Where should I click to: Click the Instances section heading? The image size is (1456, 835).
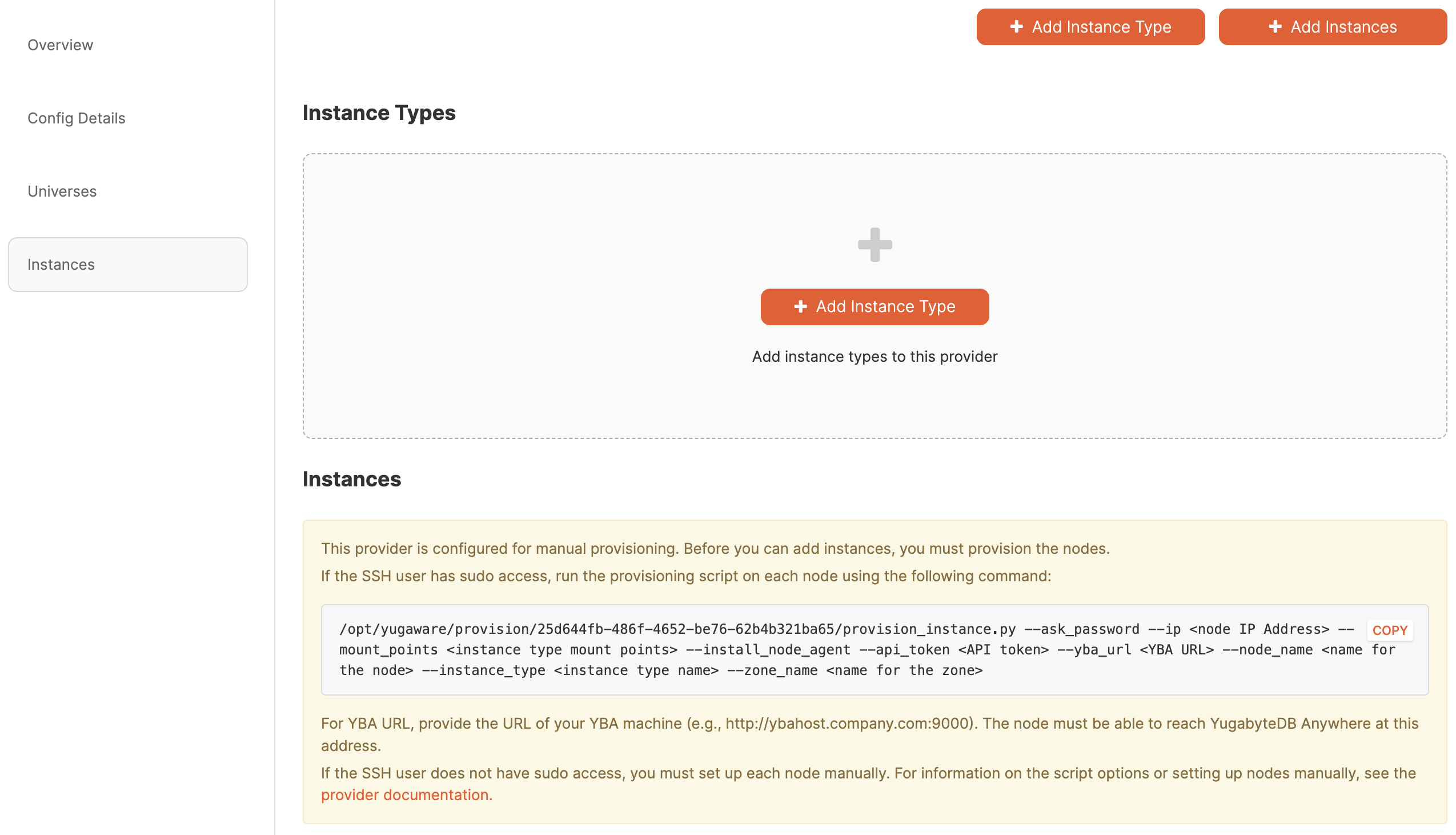[x=352, y=479]
